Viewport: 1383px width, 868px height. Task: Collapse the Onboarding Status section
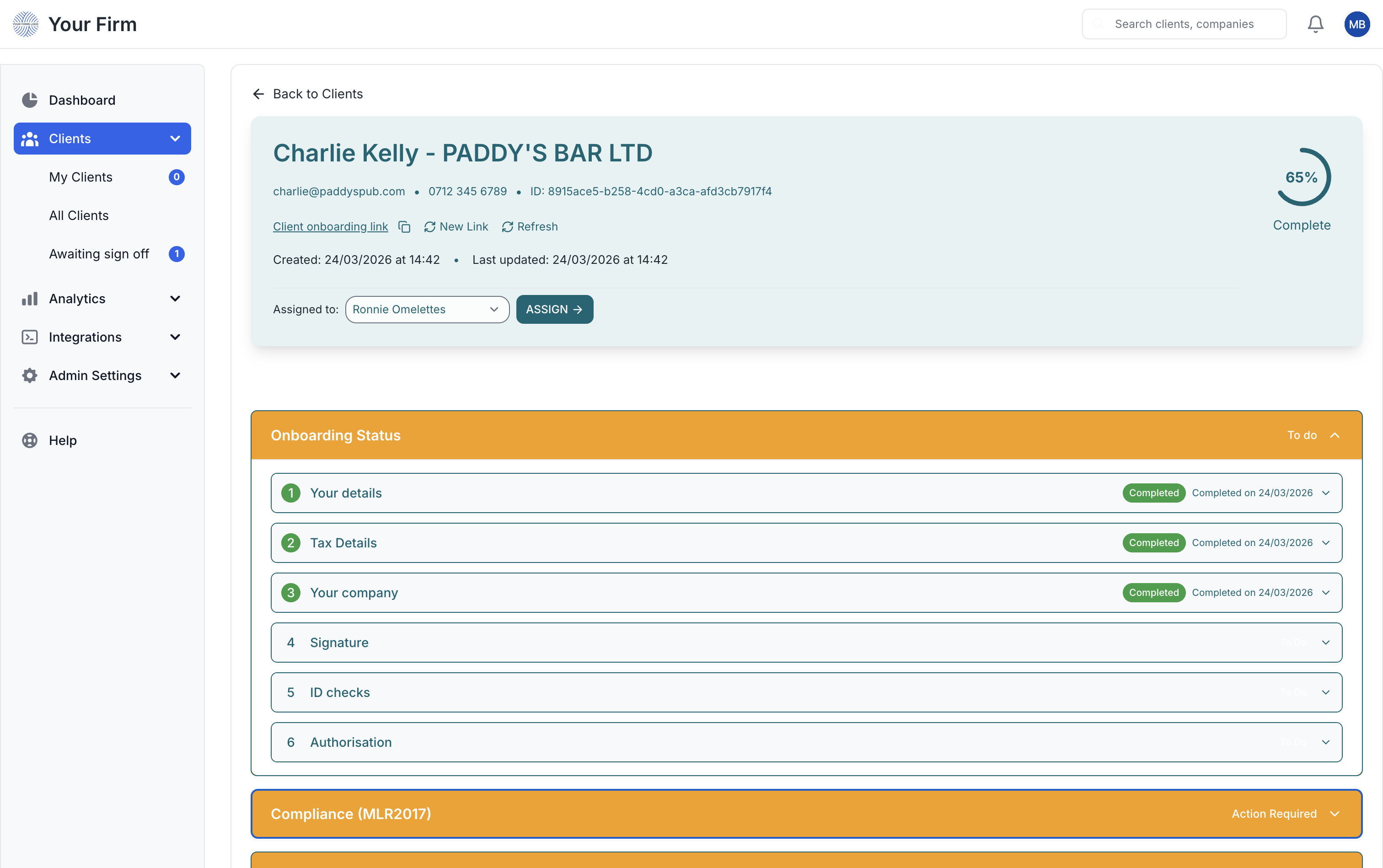(x=1334, y=435)
